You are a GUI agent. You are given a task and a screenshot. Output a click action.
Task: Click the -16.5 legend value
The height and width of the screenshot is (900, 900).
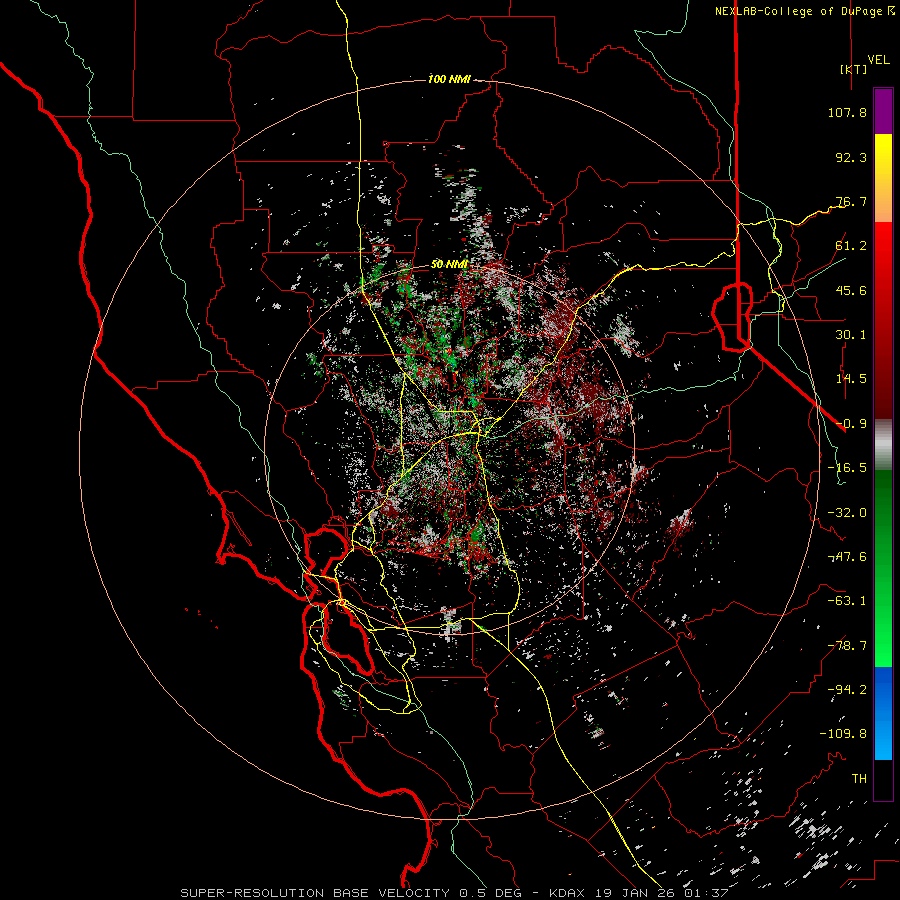[847, 468]
